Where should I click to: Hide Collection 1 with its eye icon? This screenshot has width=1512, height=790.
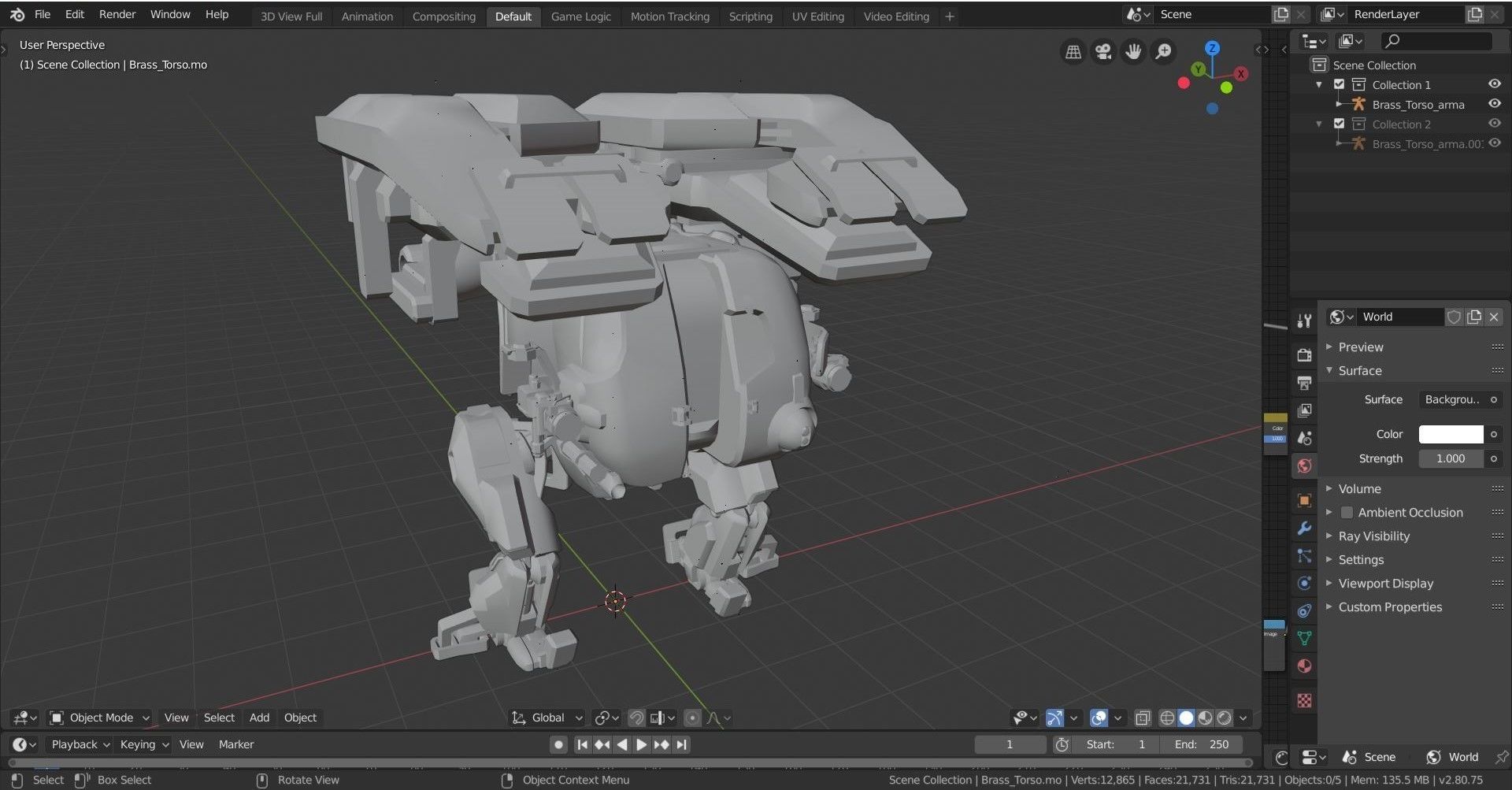[1494, 84]
